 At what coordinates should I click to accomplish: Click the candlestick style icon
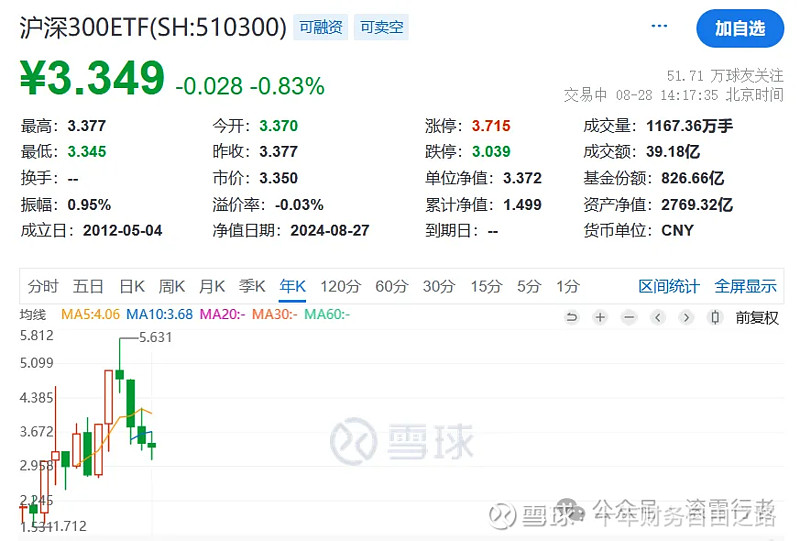click(x=715, y=317)
